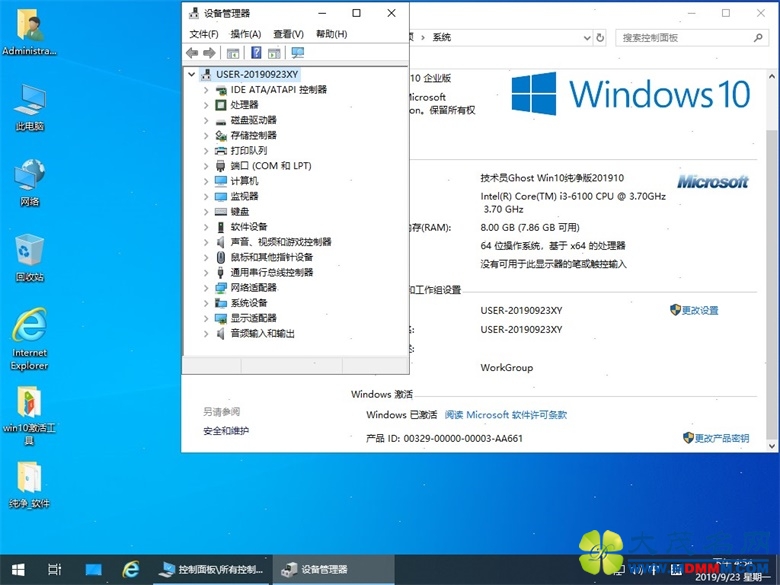Click the Forward arrow in Device Manager toolbar
The width and height of the screenshot is (780, 585).
point(209,53)
